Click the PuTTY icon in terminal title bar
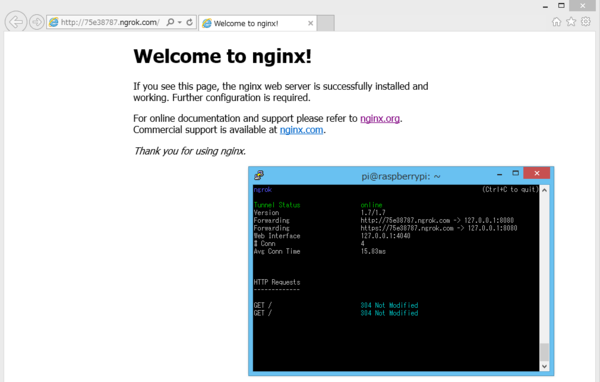The width and height of the screenshot is (600, 382). [x=259, y=175]
